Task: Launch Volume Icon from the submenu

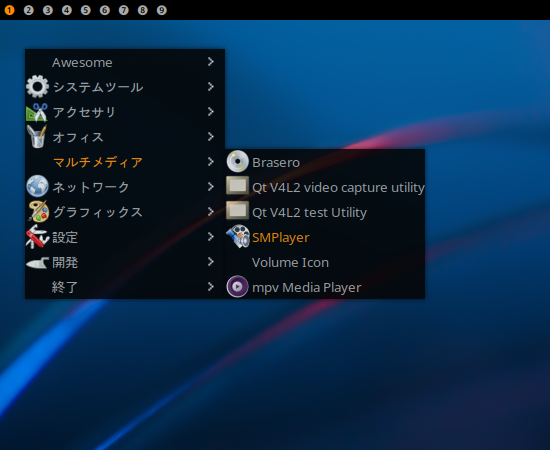Action: coord(325,262)
